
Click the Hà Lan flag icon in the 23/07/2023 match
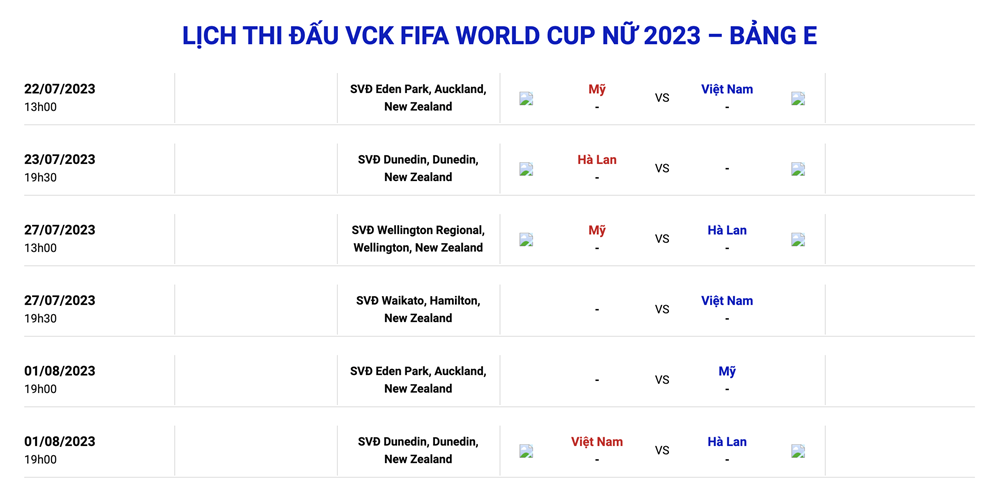tap(526, 169)
